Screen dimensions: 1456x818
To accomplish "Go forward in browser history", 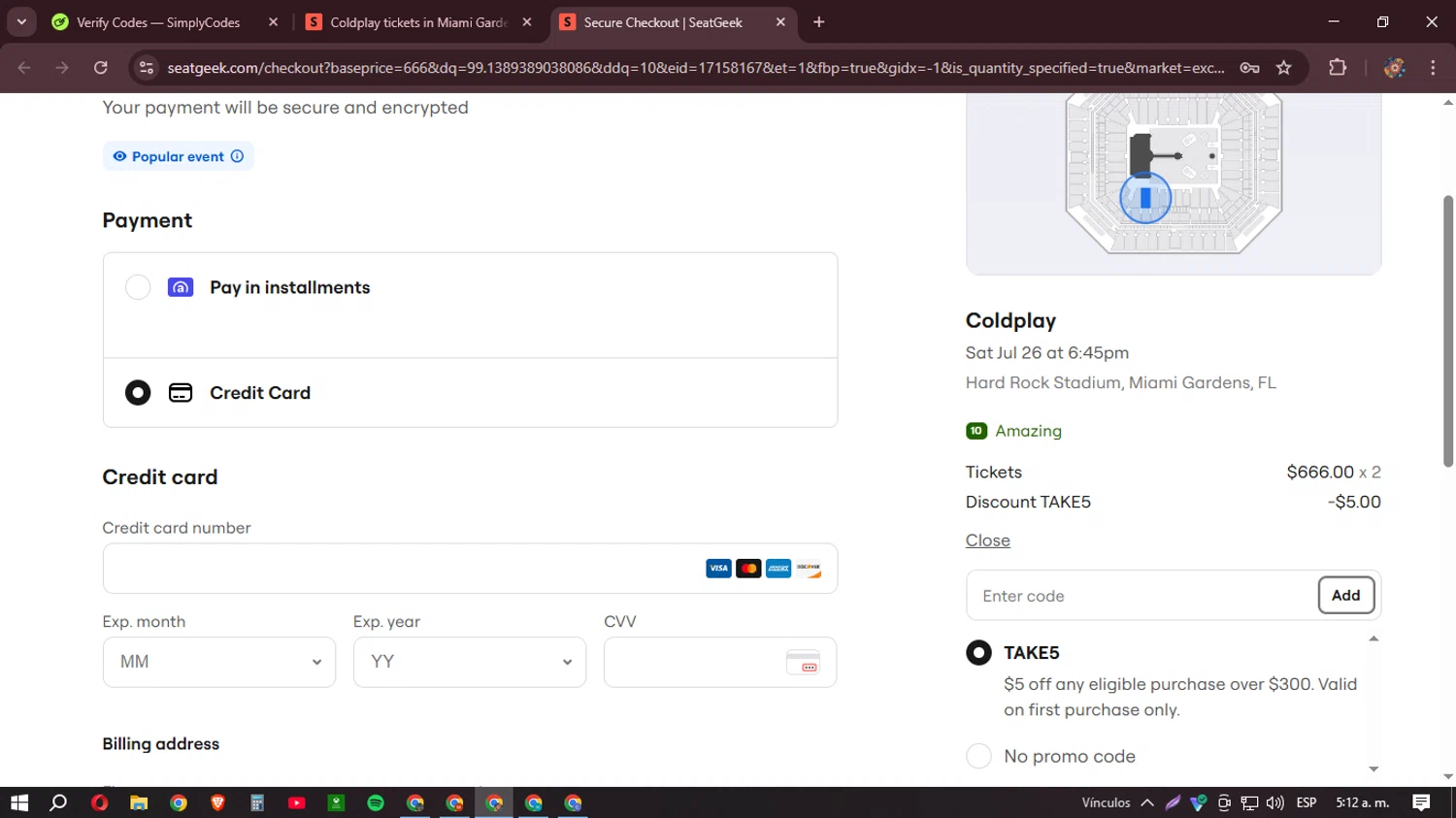I will coord(62,68).
